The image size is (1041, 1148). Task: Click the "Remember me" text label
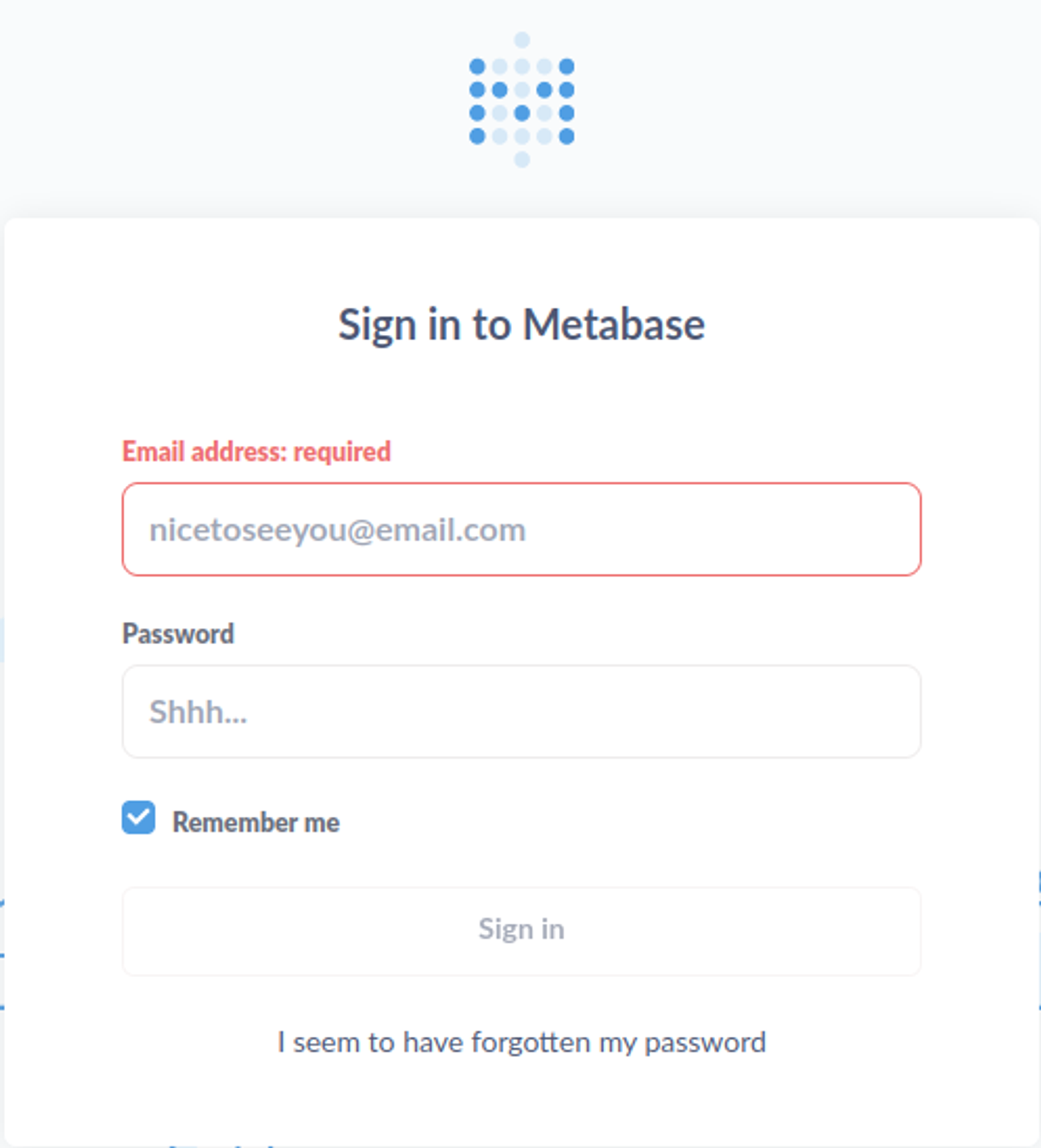[256, 822]
